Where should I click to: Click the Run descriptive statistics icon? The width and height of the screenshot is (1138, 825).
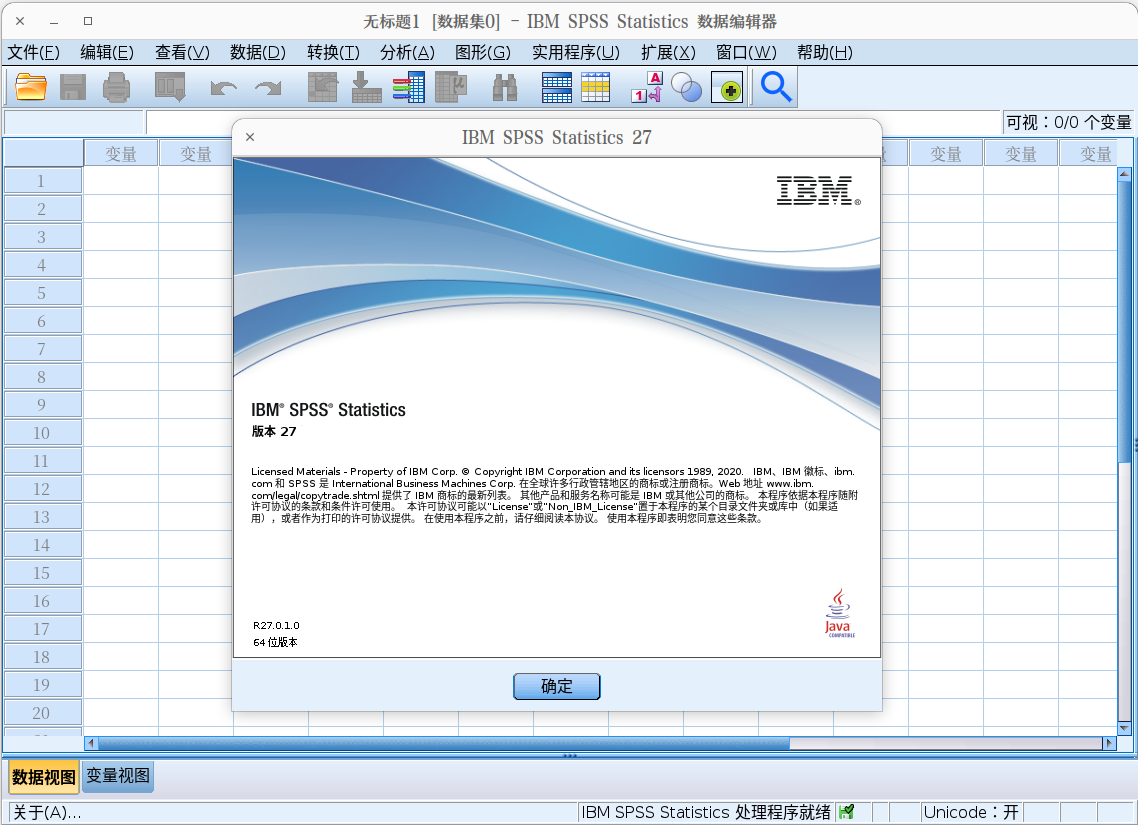[x=451, y=87]
